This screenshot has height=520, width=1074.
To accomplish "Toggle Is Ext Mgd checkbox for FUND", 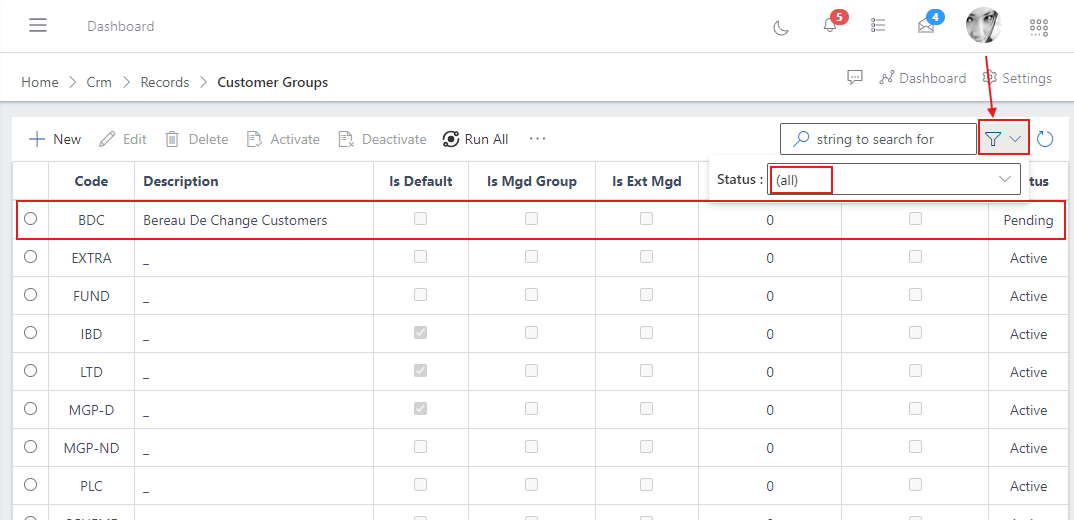I will pos(647,295).
